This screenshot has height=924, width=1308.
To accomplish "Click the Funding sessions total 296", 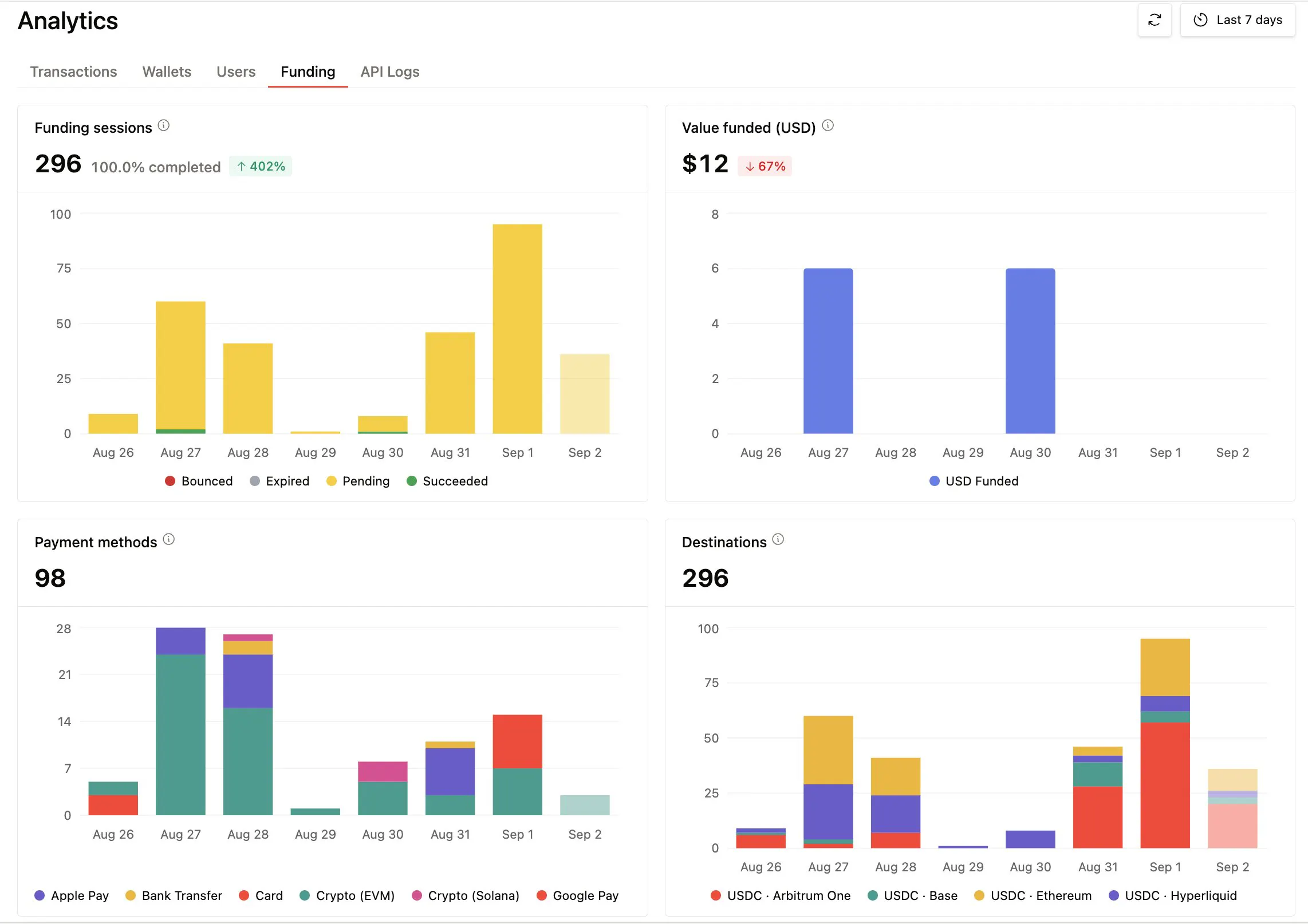I will [x=58, y=164].
